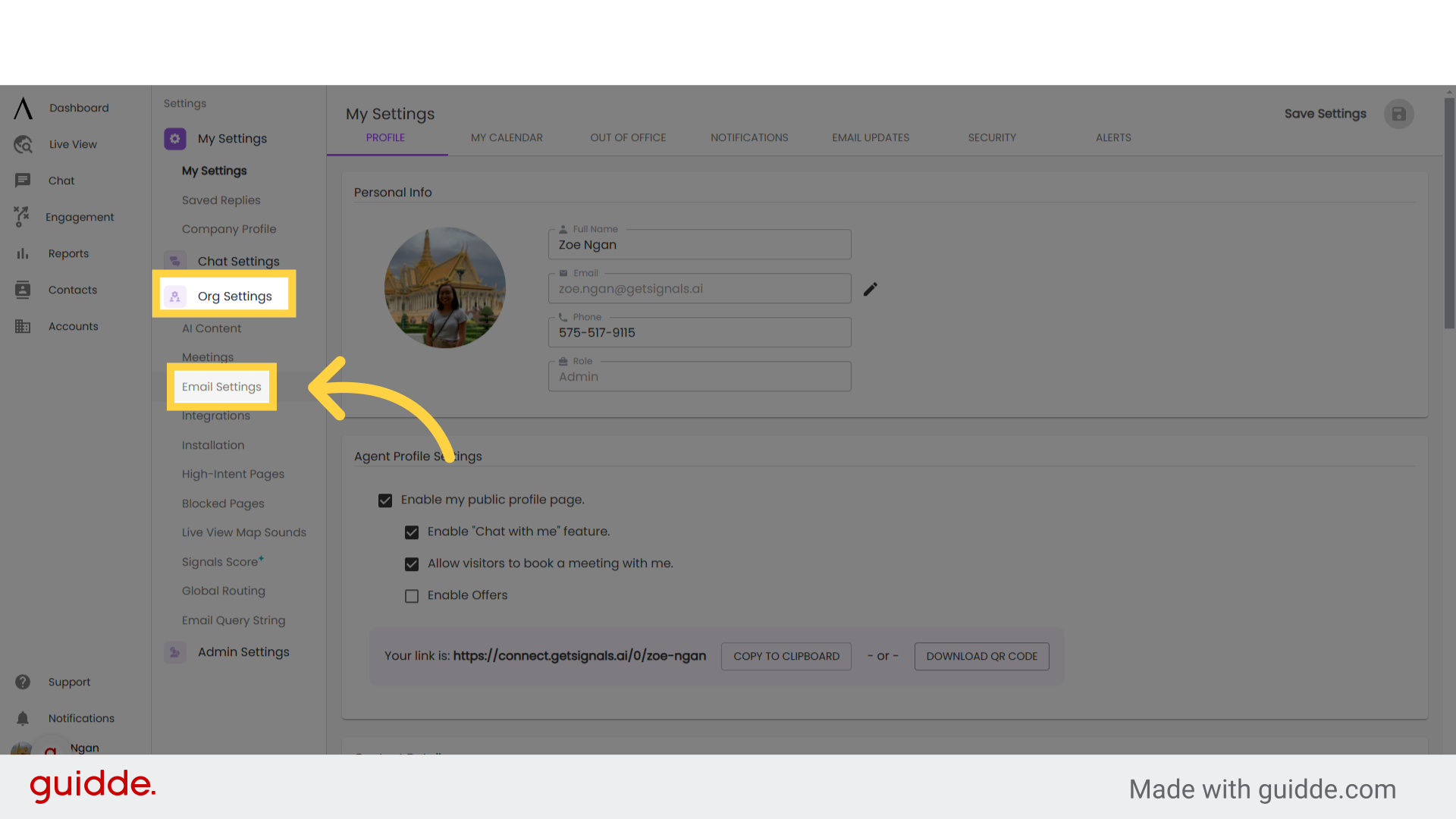Open Company Profile settings
This screenshot has height=819, width=1456.
[x=229, y=229]
